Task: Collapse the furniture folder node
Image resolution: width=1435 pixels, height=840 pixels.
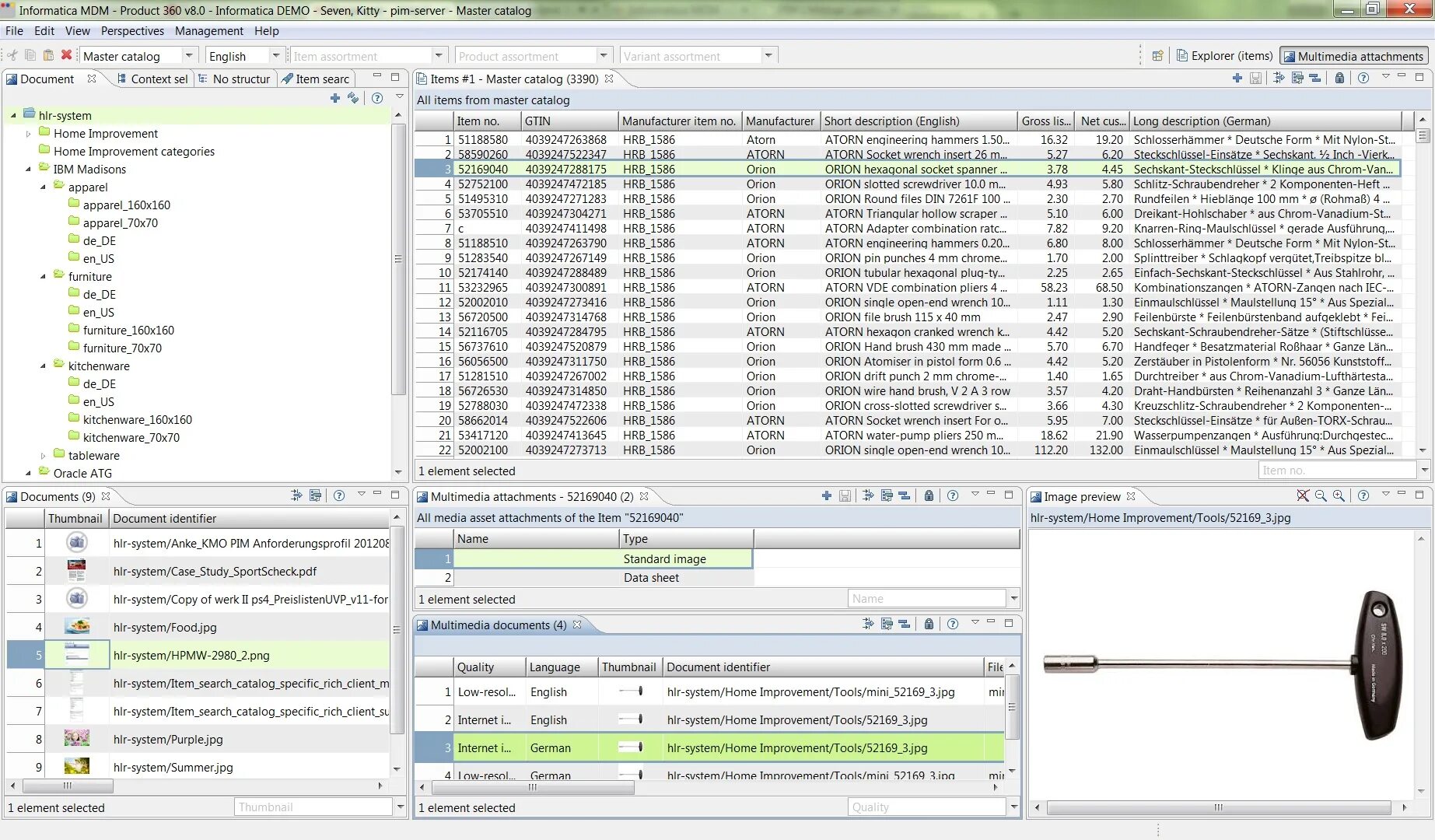Action: pyautogui.click(x=44, y=276)
